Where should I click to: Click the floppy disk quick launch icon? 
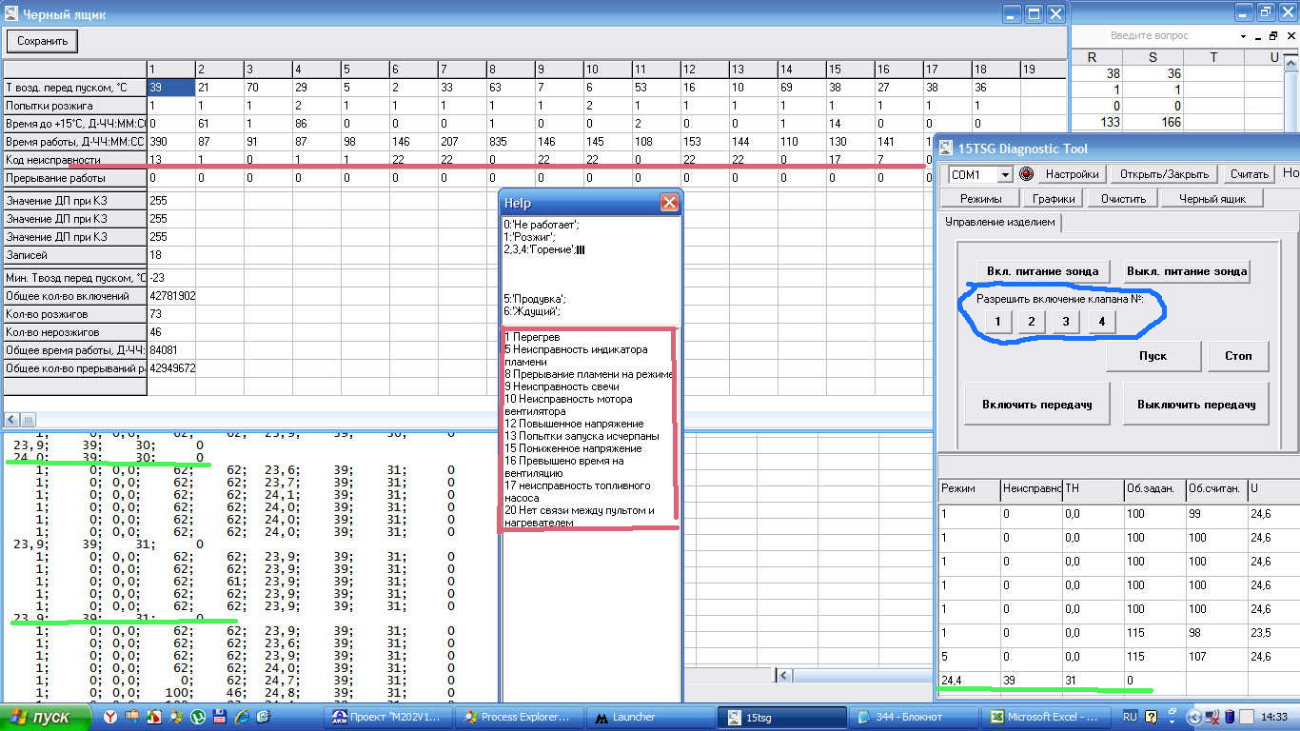pos(219,717)
